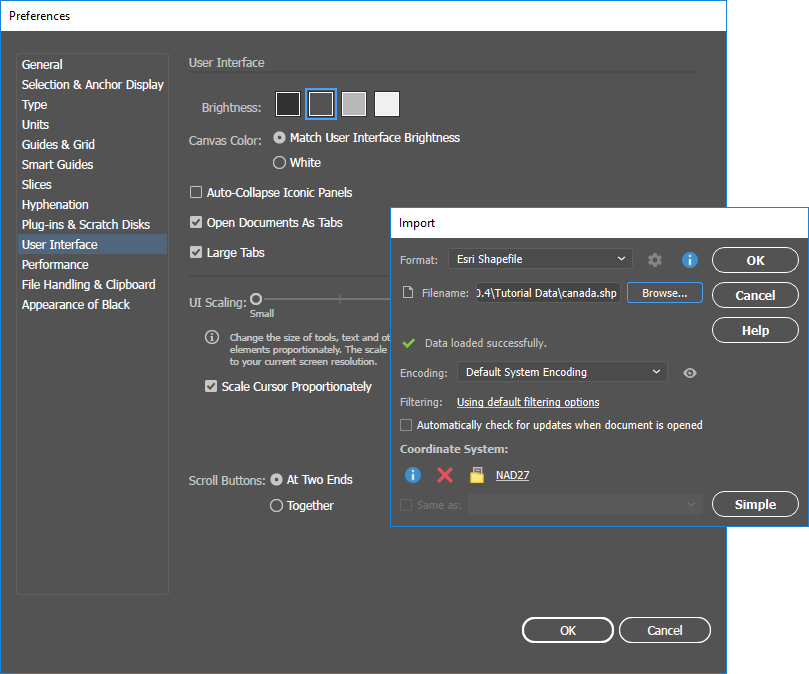Enable Auto-Collapse Iconic Panels checkbox
Viewport: 809px width, 674px height.
(x=196, y=192)
